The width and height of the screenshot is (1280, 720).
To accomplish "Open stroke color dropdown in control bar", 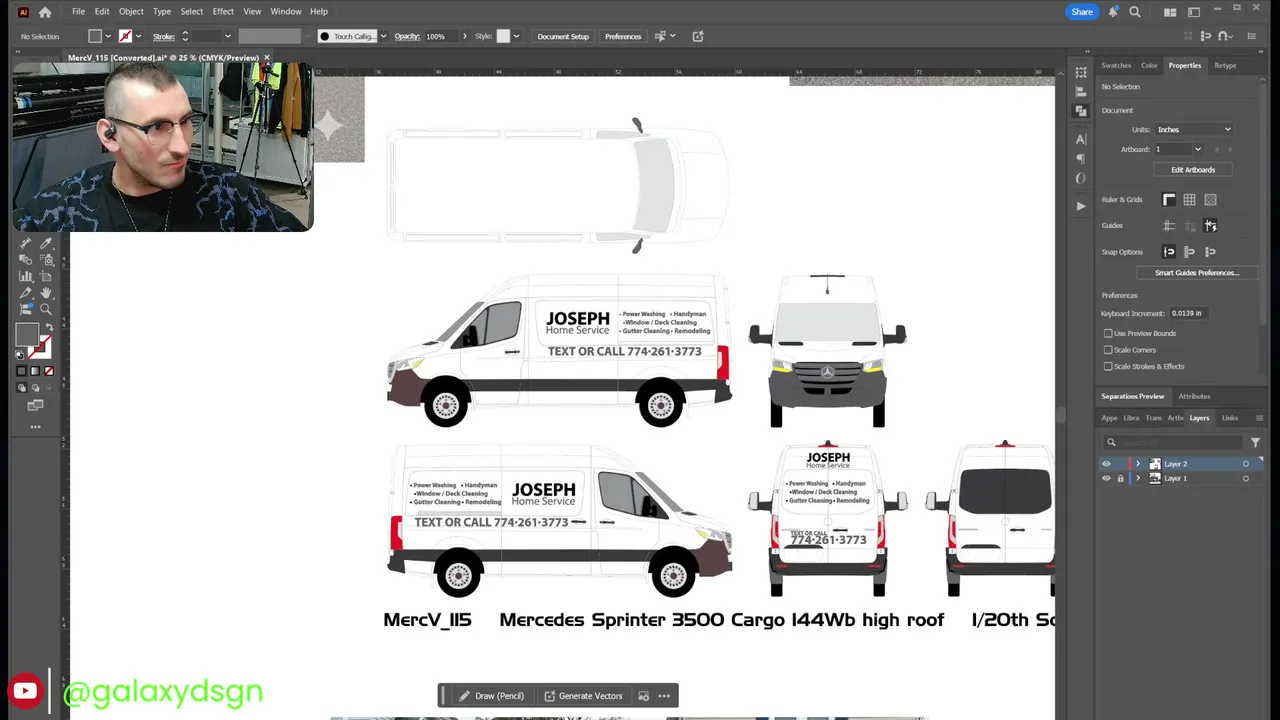I will coord(138,36).
